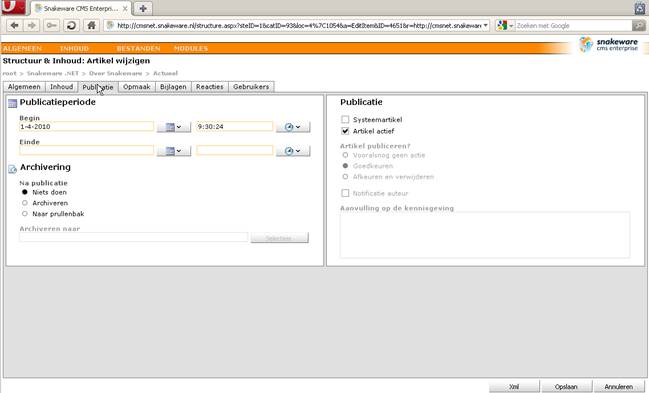
Task: Click the key/wand password button in toolbar
Action: coord(51,25)
